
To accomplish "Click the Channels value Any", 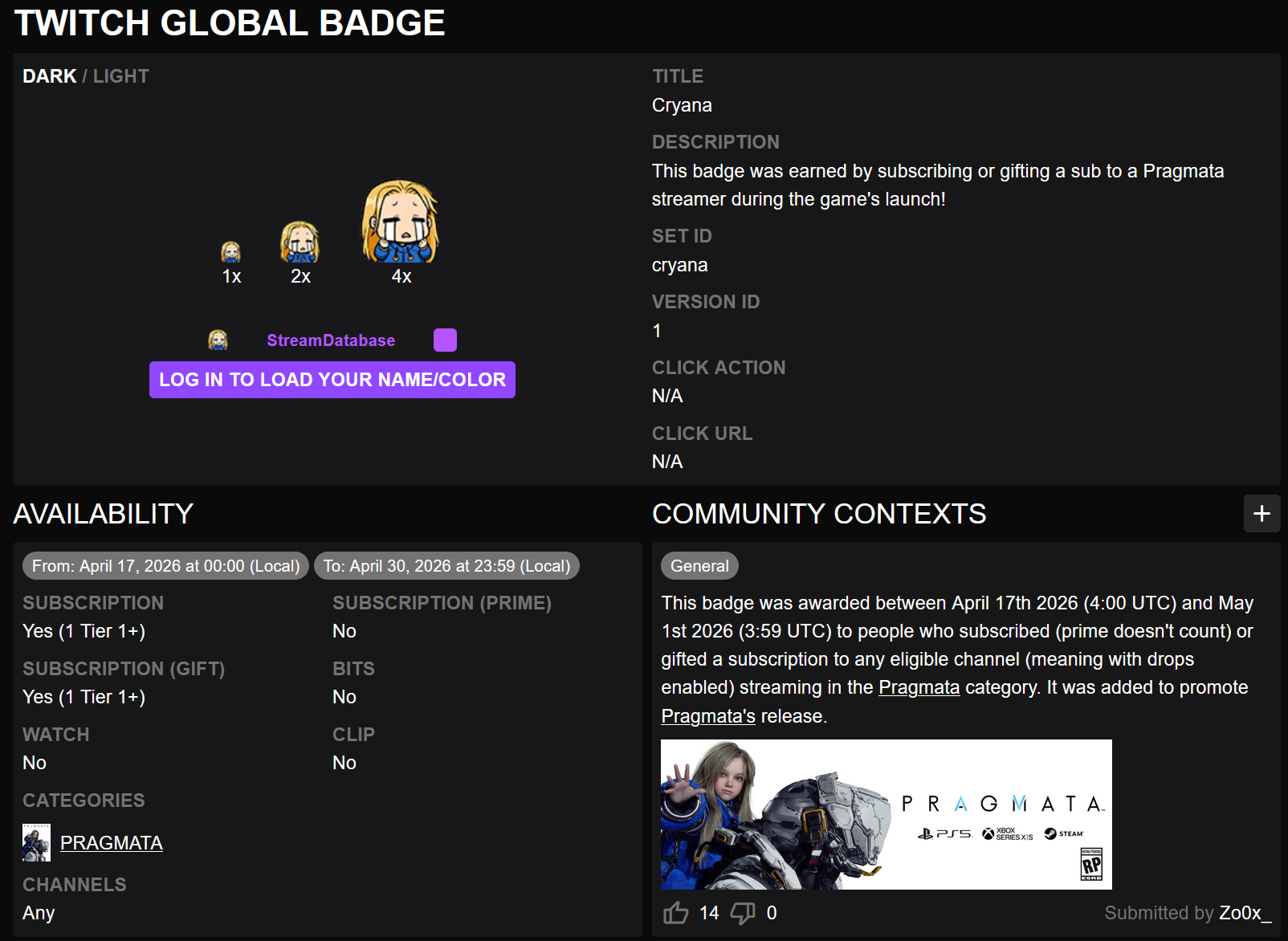I will 39,913.
